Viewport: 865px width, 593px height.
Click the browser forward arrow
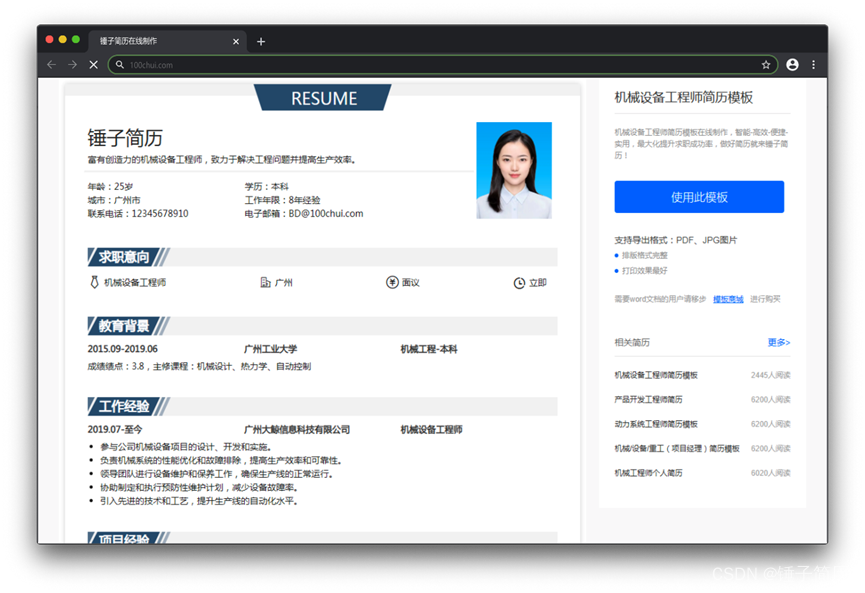[72, 65]
